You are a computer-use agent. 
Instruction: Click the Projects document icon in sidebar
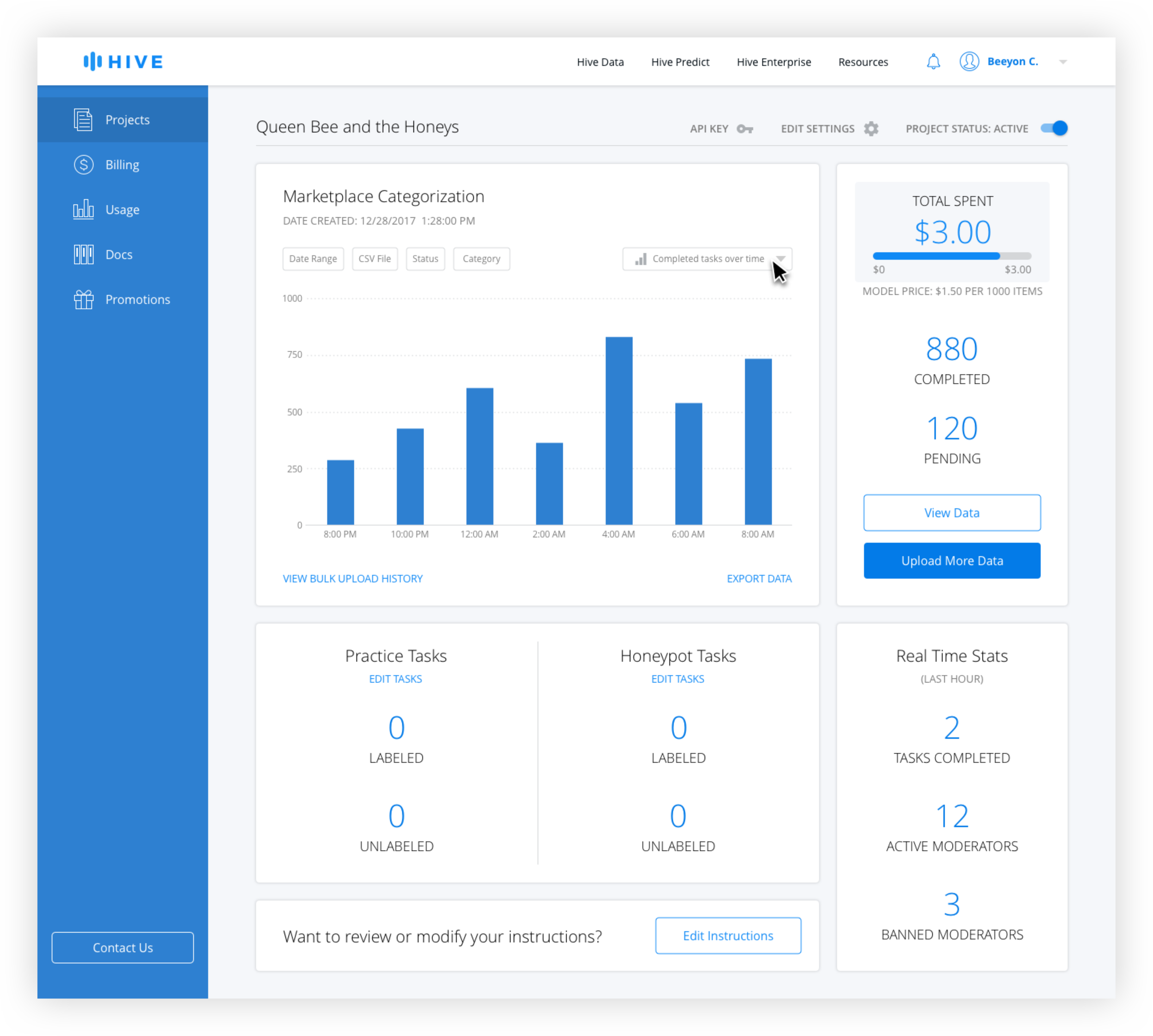[x=83, y=119]
